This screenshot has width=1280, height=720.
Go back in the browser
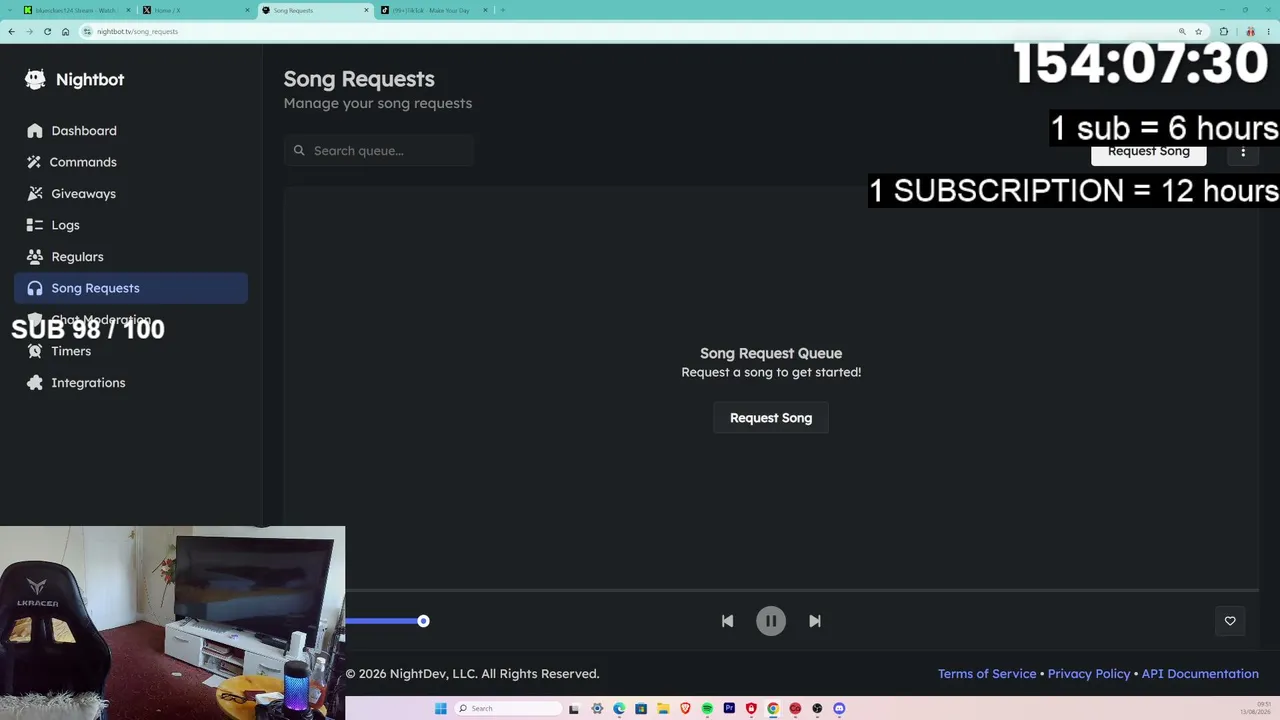[x=11, y=31]
